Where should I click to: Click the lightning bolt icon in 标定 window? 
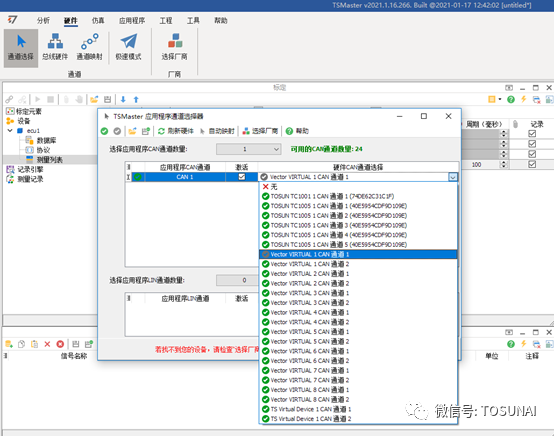click(x=524, y=99)
